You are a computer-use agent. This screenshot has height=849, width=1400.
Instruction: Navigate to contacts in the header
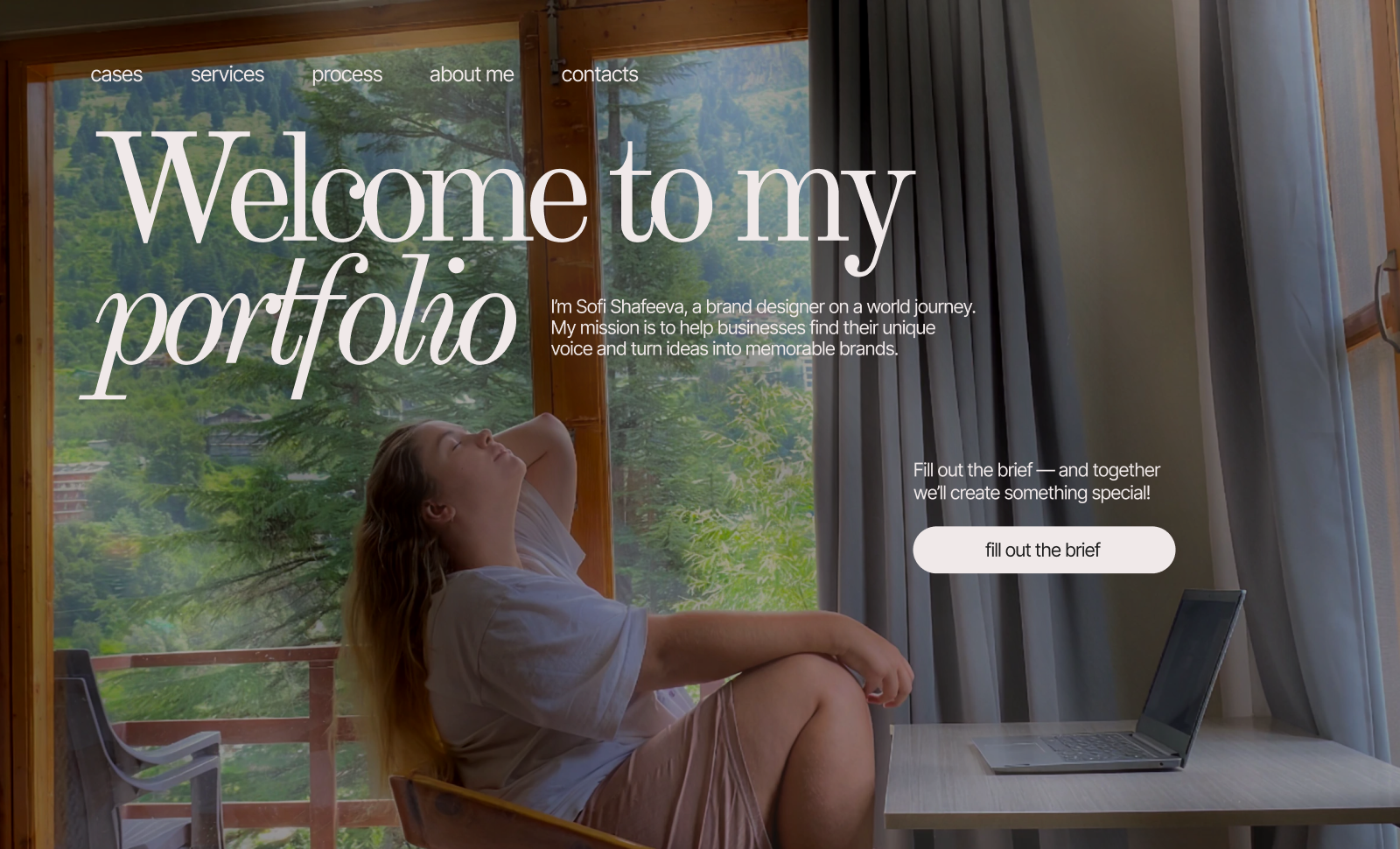(599, 74)
